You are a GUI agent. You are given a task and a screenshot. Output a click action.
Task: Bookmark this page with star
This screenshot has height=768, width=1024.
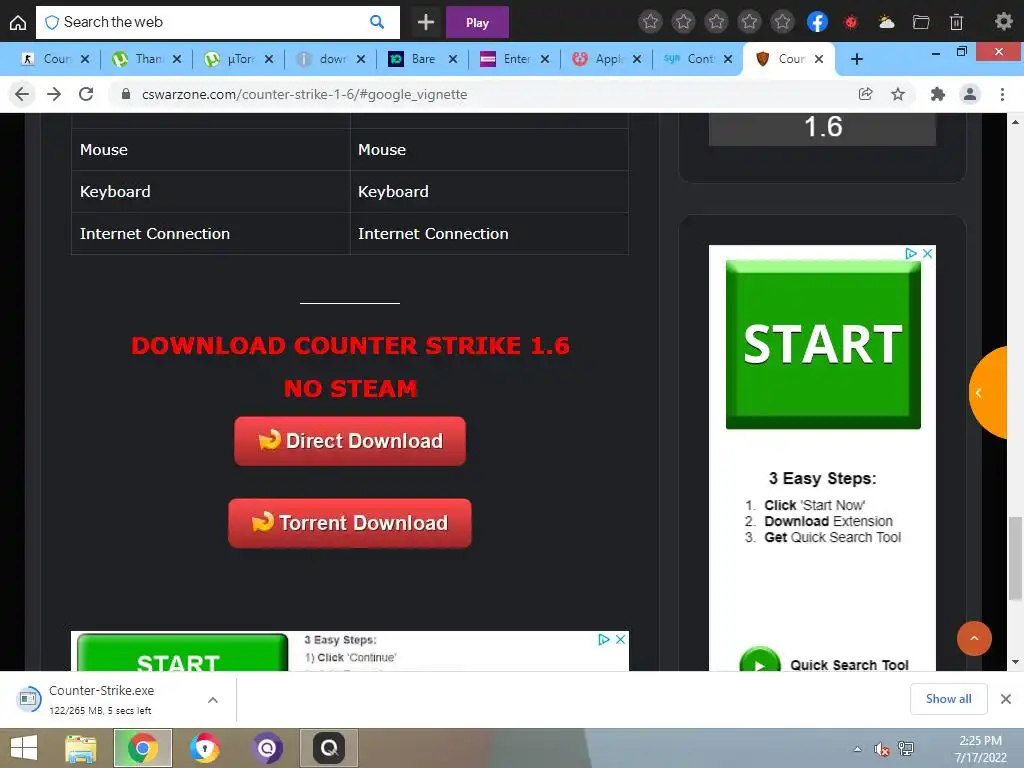[898, 94]
